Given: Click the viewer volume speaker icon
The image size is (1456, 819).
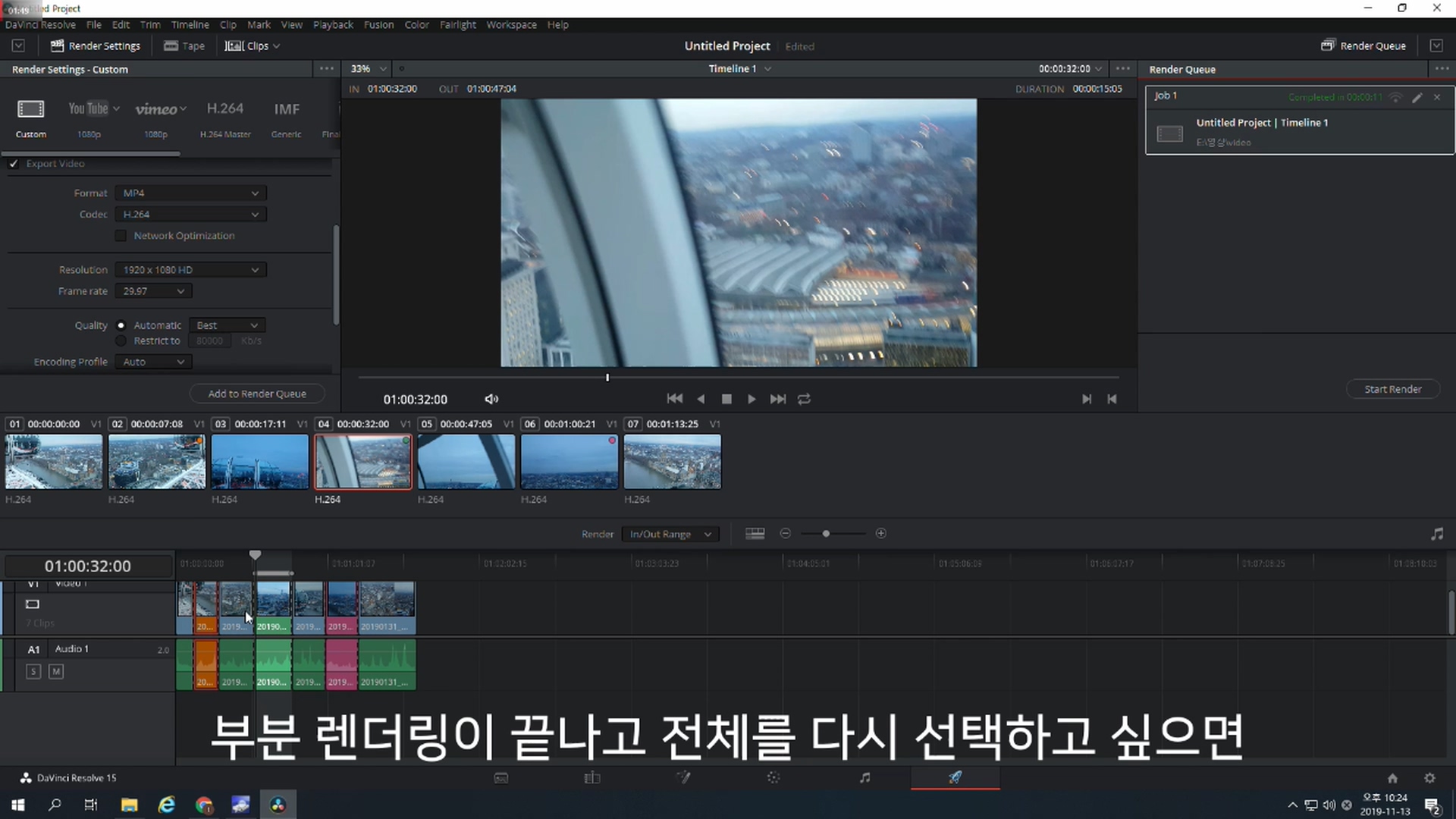Looking at the screenshot, I should [491, 399].
